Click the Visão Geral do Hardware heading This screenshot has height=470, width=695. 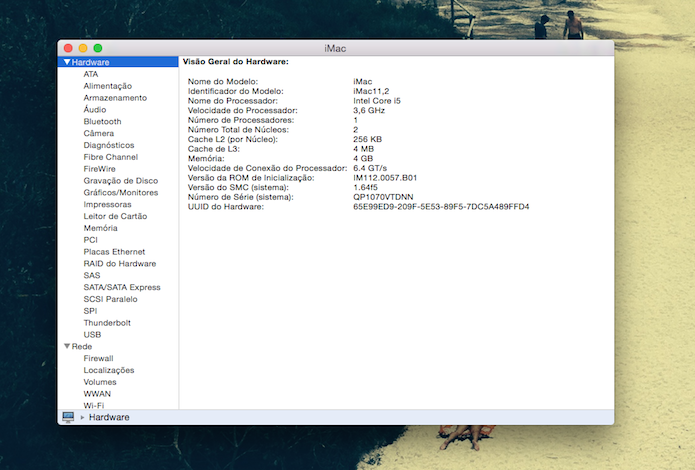(x=236, y=62)
